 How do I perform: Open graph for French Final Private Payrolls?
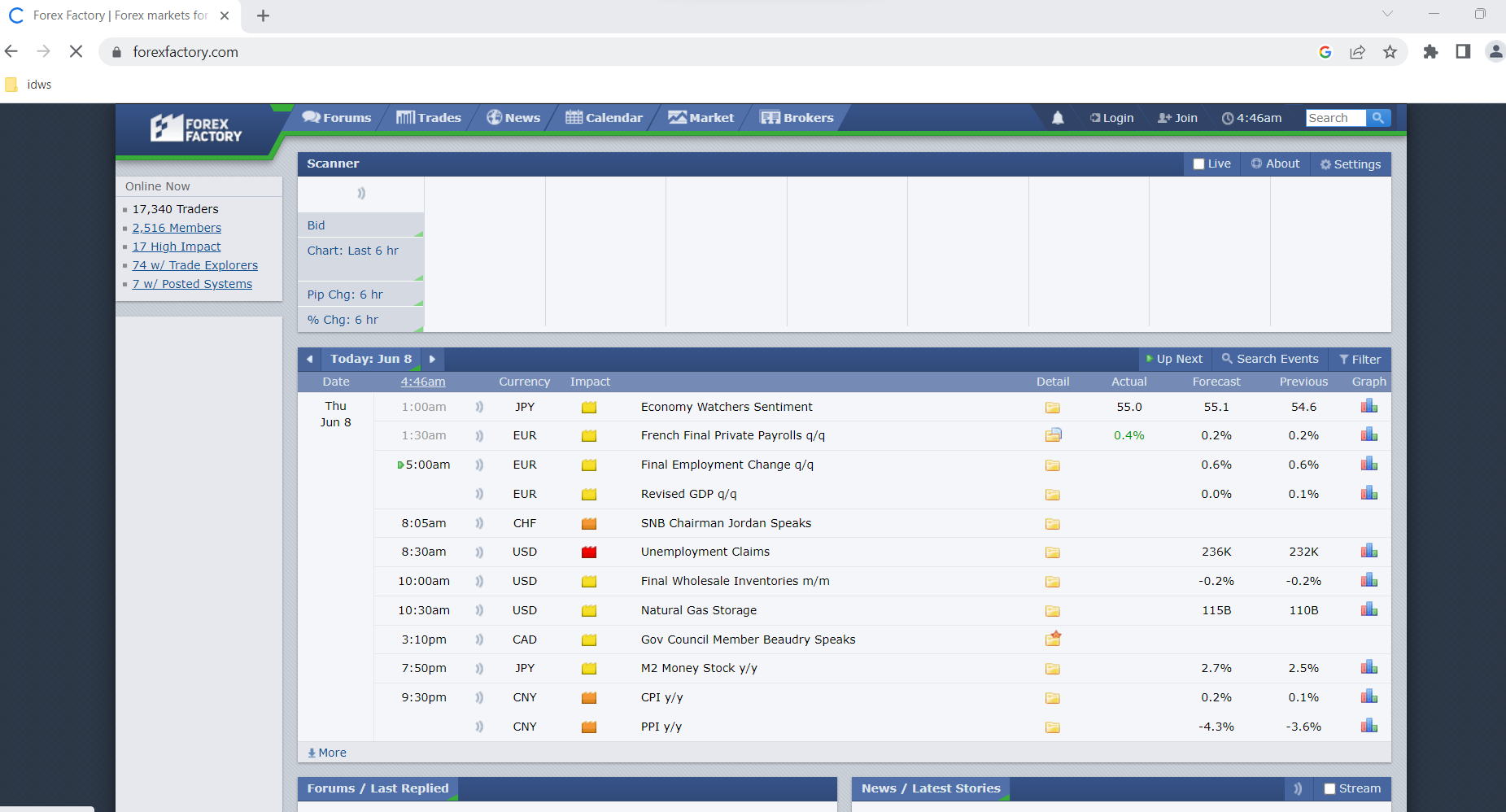[1369, 434]
